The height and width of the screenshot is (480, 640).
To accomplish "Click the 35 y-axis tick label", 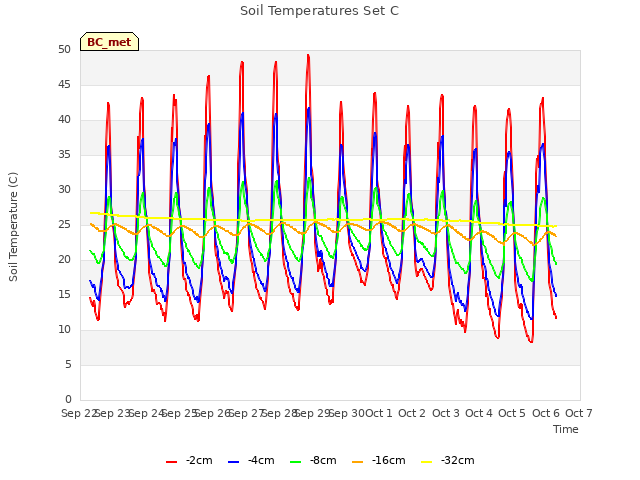I will [x=64, y=155].
